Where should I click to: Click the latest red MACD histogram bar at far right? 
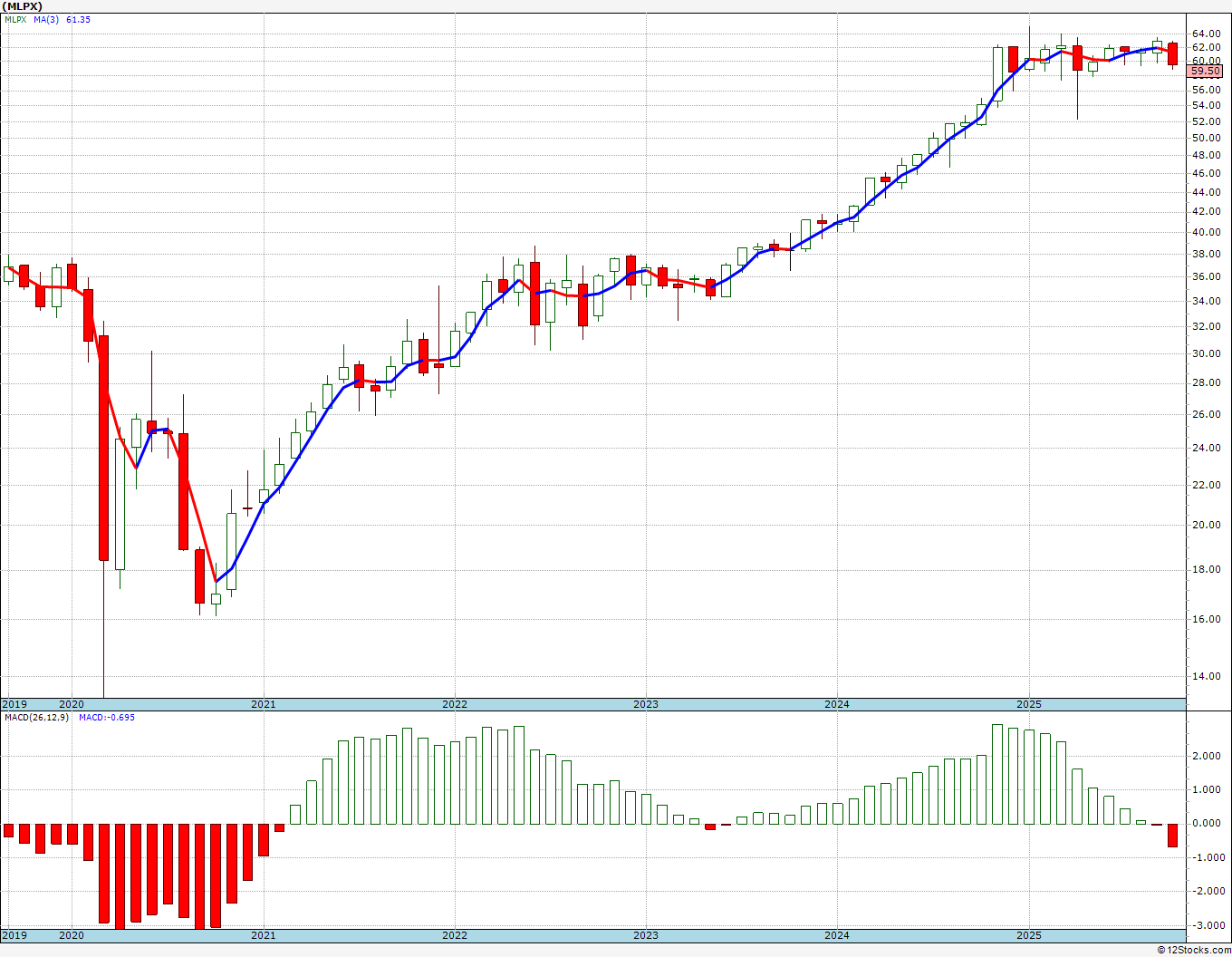(1172, 835)
